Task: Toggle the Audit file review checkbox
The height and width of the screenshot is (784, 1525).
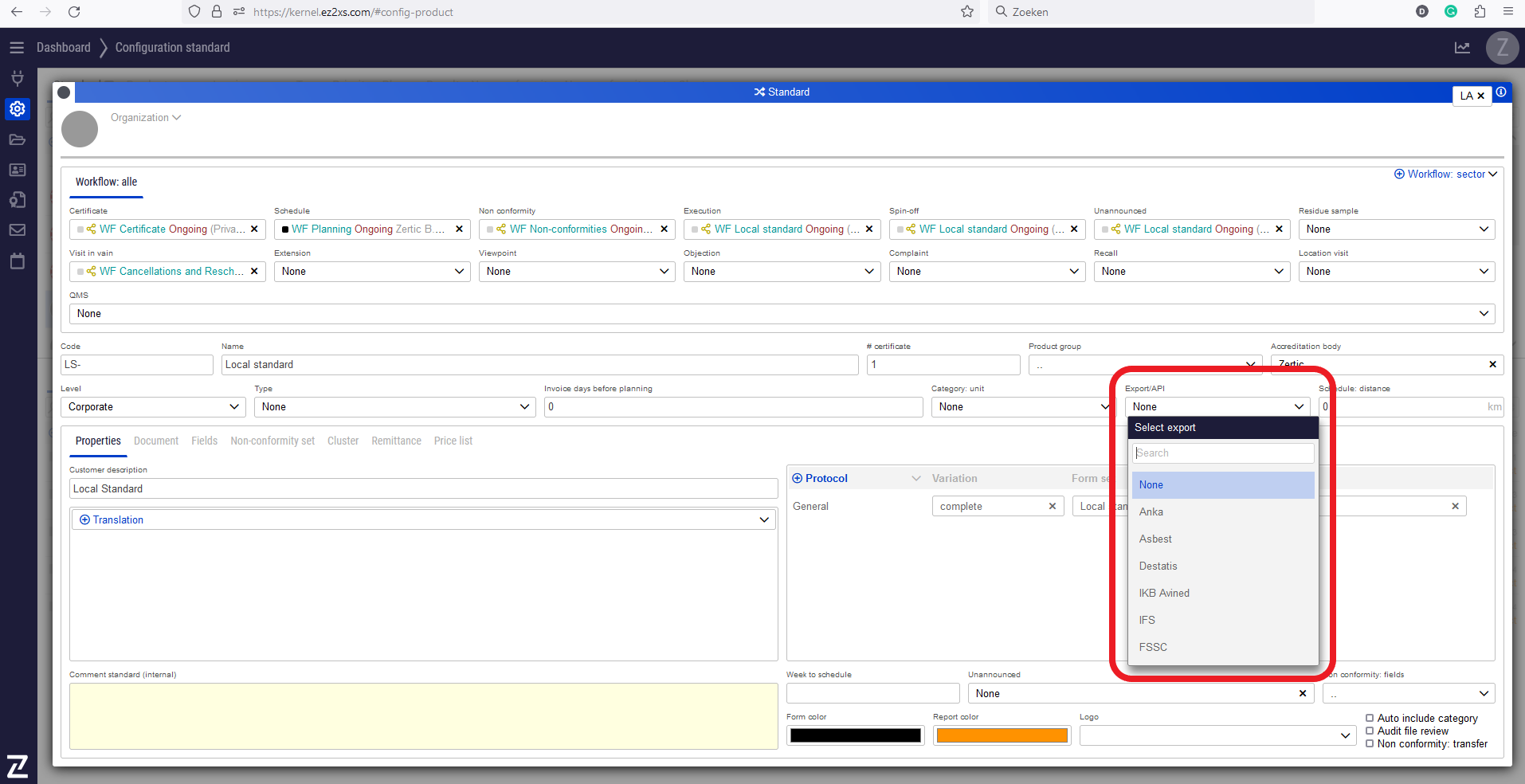Action: (x=1370, y=731)
